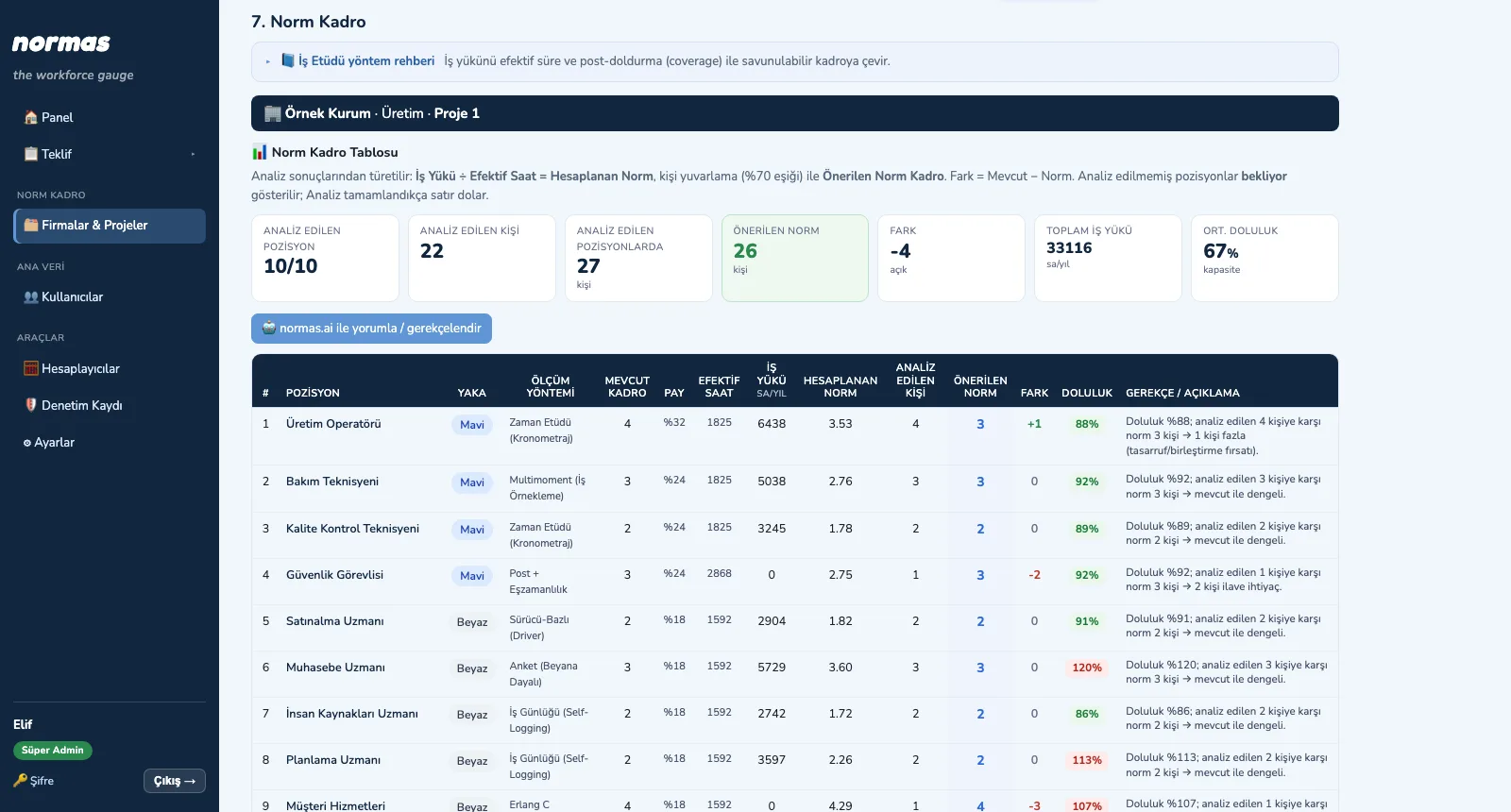This screenshot has height=812, width=1511.
Task: Click the Şifre key icon
Action: point(21,781)
